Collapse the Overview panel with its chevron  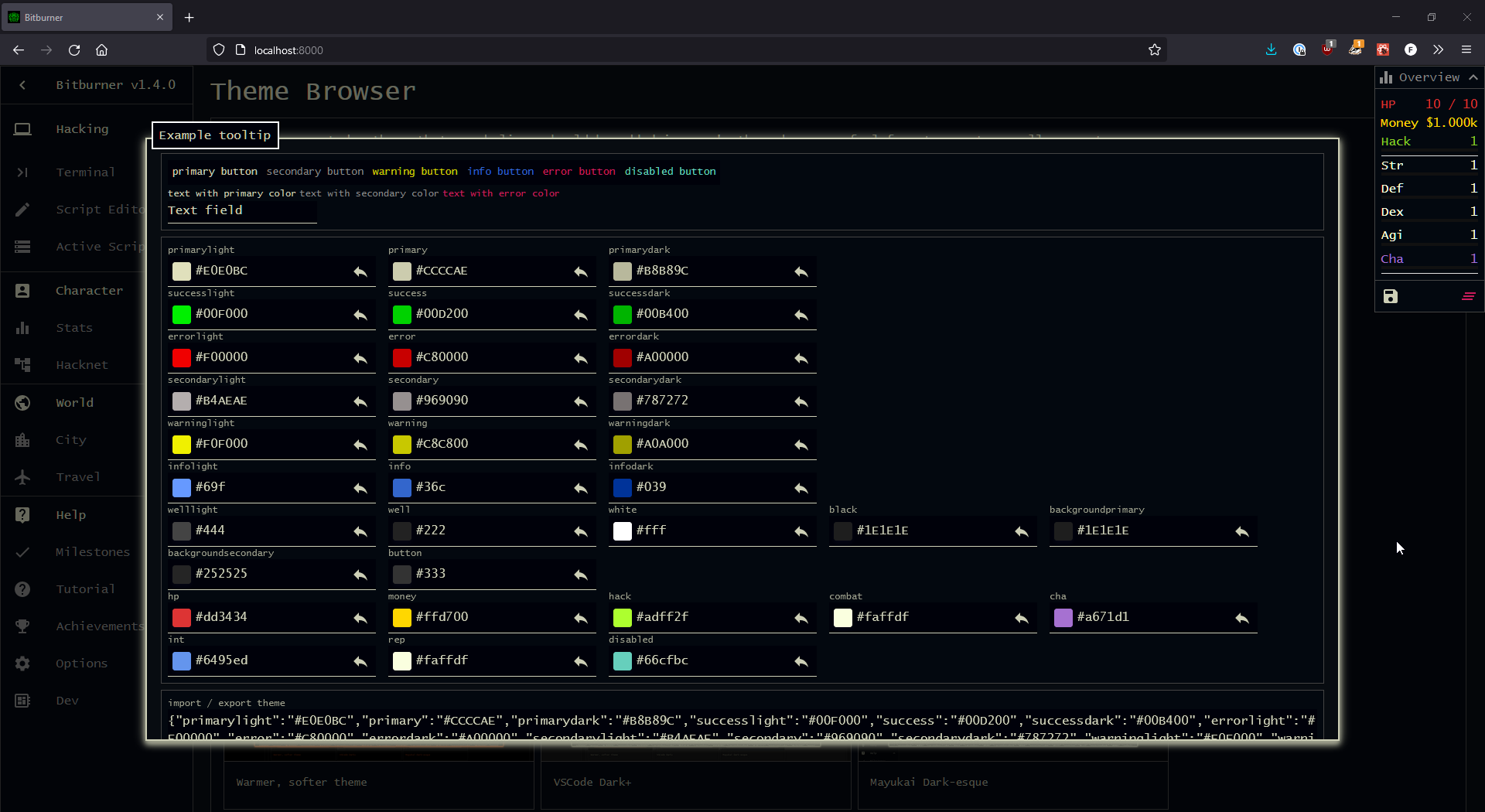(x=1473, y=77)
